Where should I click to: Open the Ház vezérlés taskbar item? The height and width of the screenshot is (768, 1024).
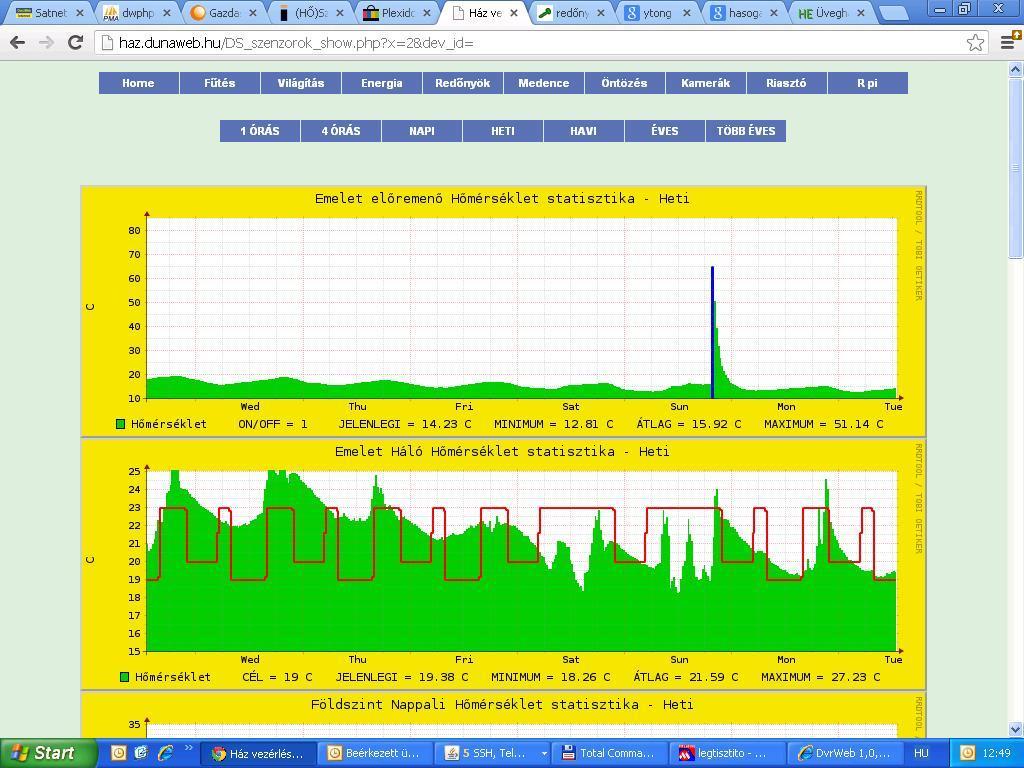[257, 753]
